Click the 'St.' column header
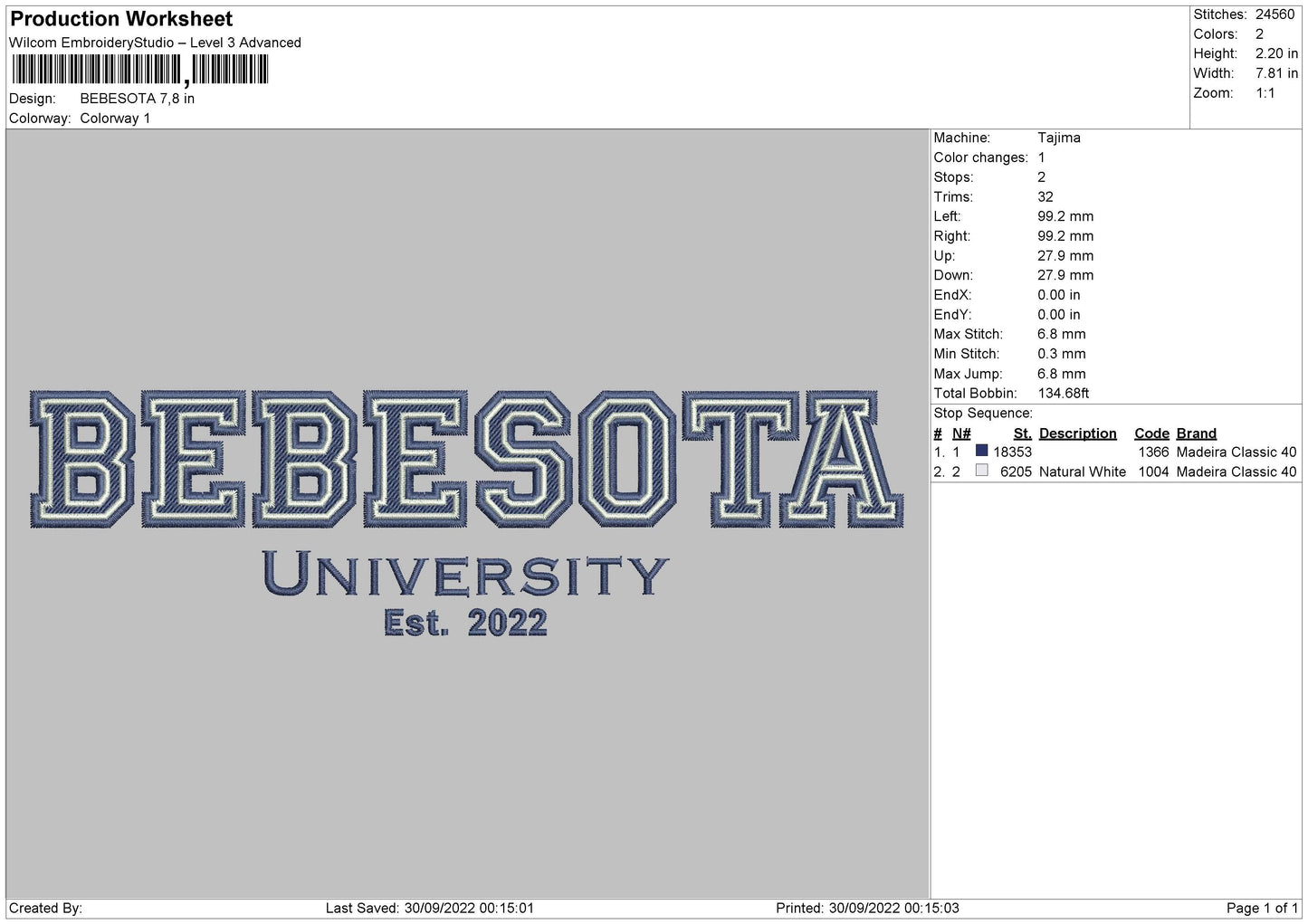 [x=1022, y=433]
